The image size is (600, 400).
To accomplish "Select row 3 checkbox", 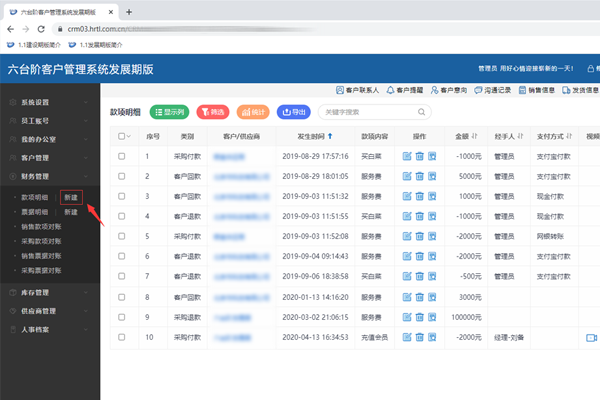I will point(121,196).
